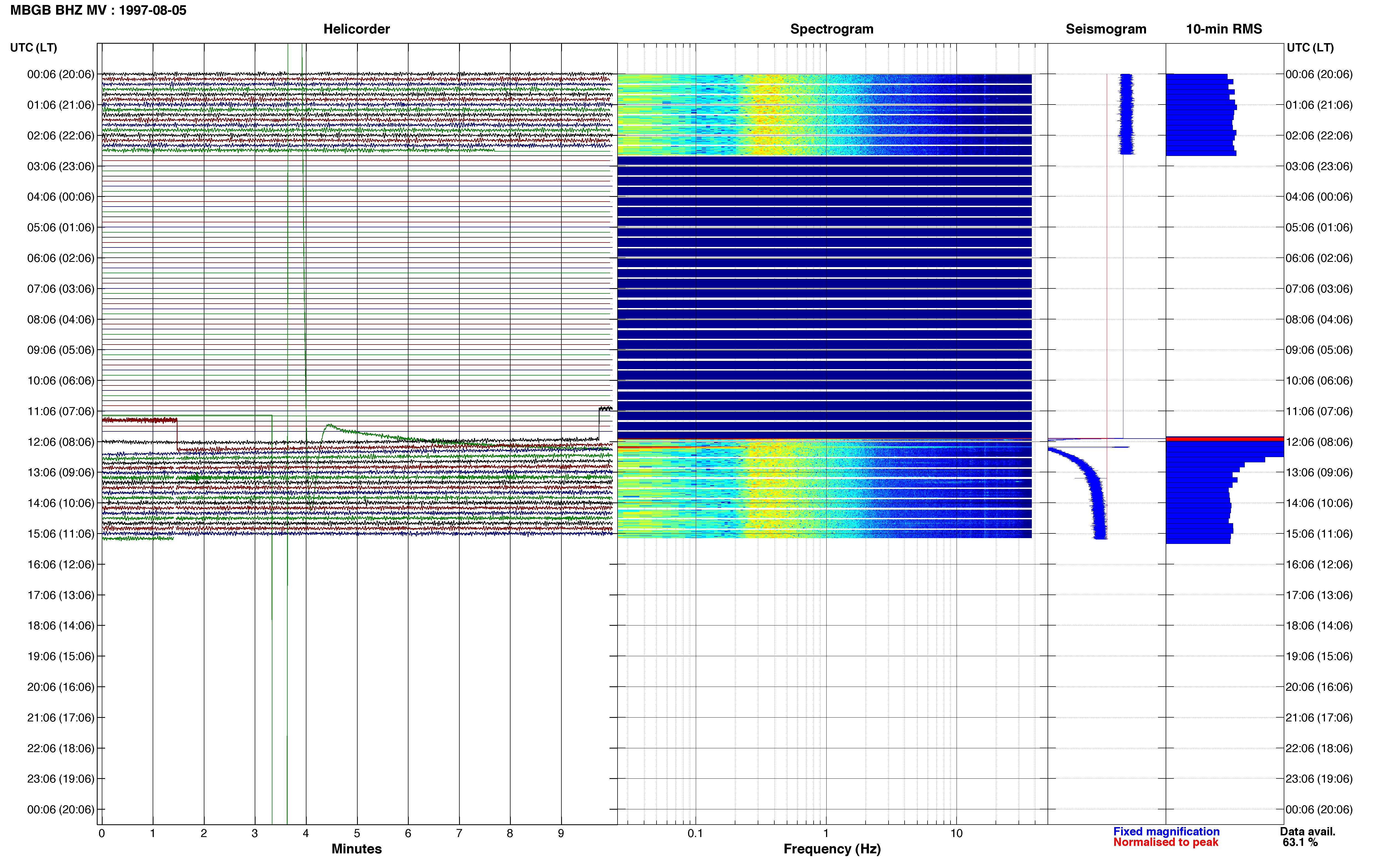This screenshot has width=1388, height=868.
Task: Click left time label '19:06 (15:06)'
Action: 60,656
